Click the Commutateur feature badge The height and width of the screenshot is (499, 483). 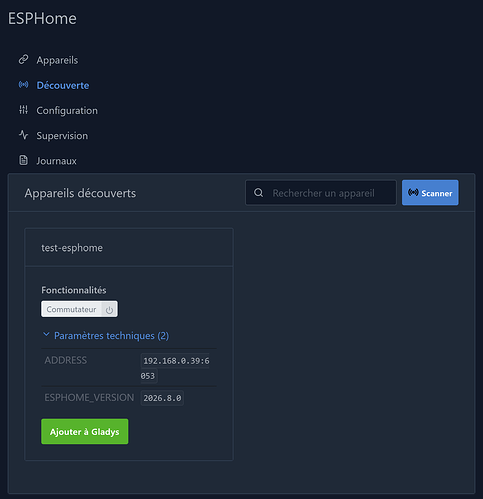pyautogui.click(x=79, y=309)
